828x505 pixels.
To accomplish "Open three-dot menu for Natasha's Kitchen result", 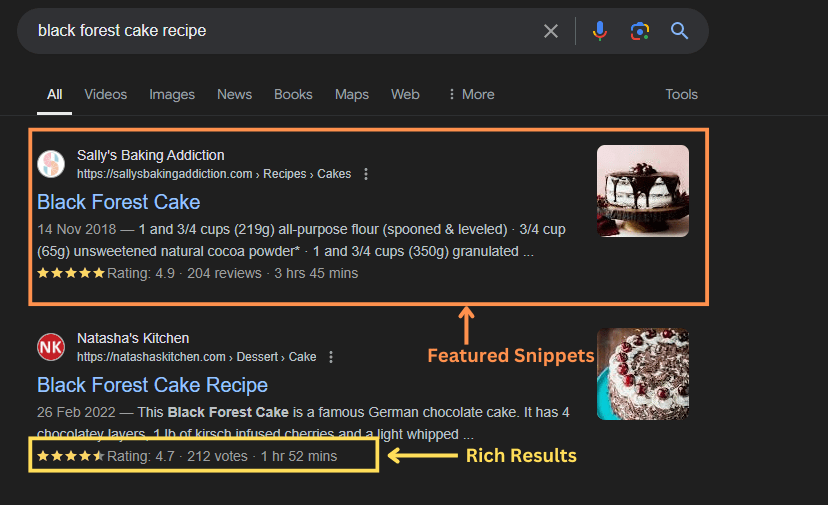I will pos(331,357).
